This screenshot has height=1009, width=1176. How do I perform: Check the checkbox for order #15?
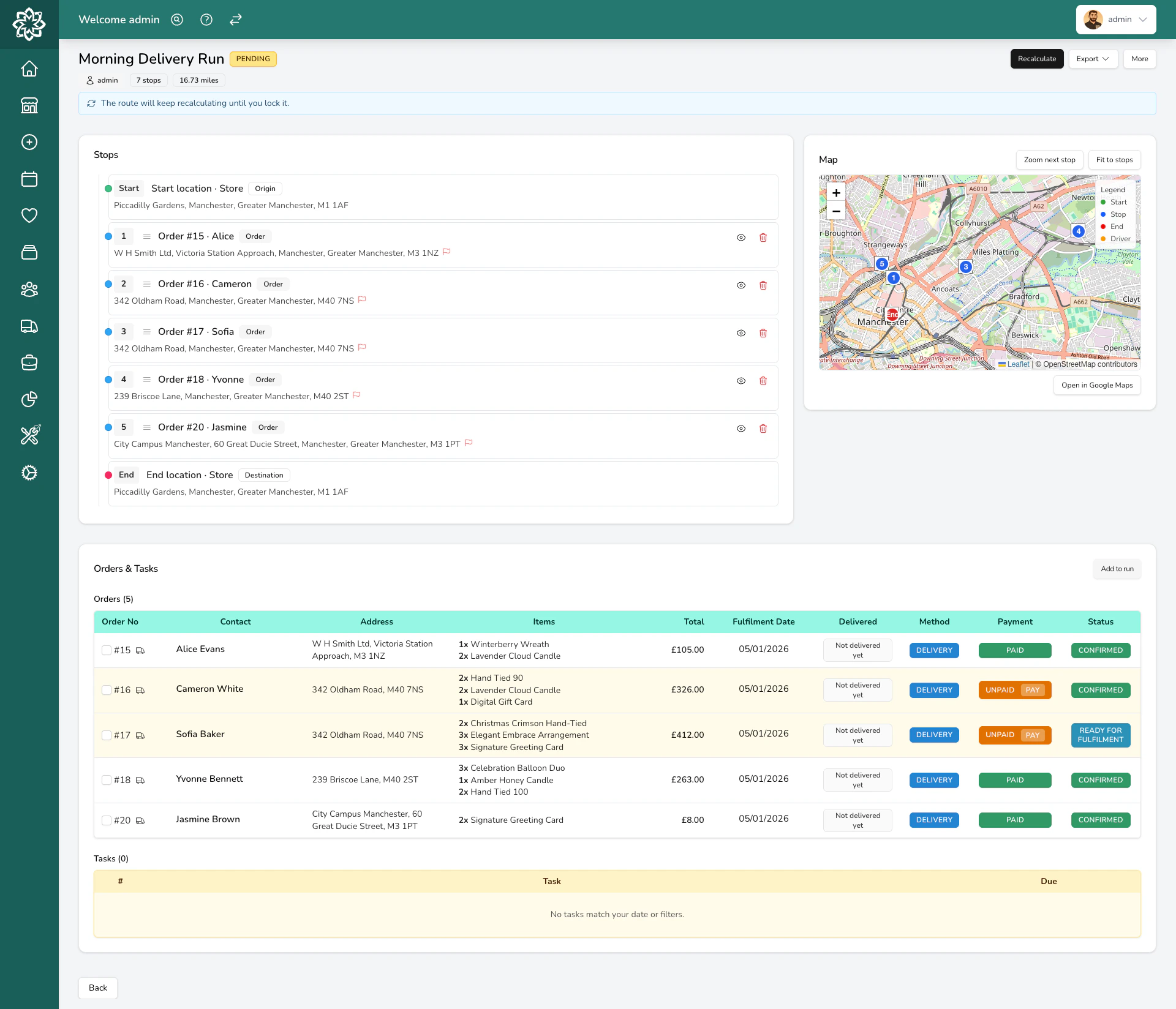point(107,650)
